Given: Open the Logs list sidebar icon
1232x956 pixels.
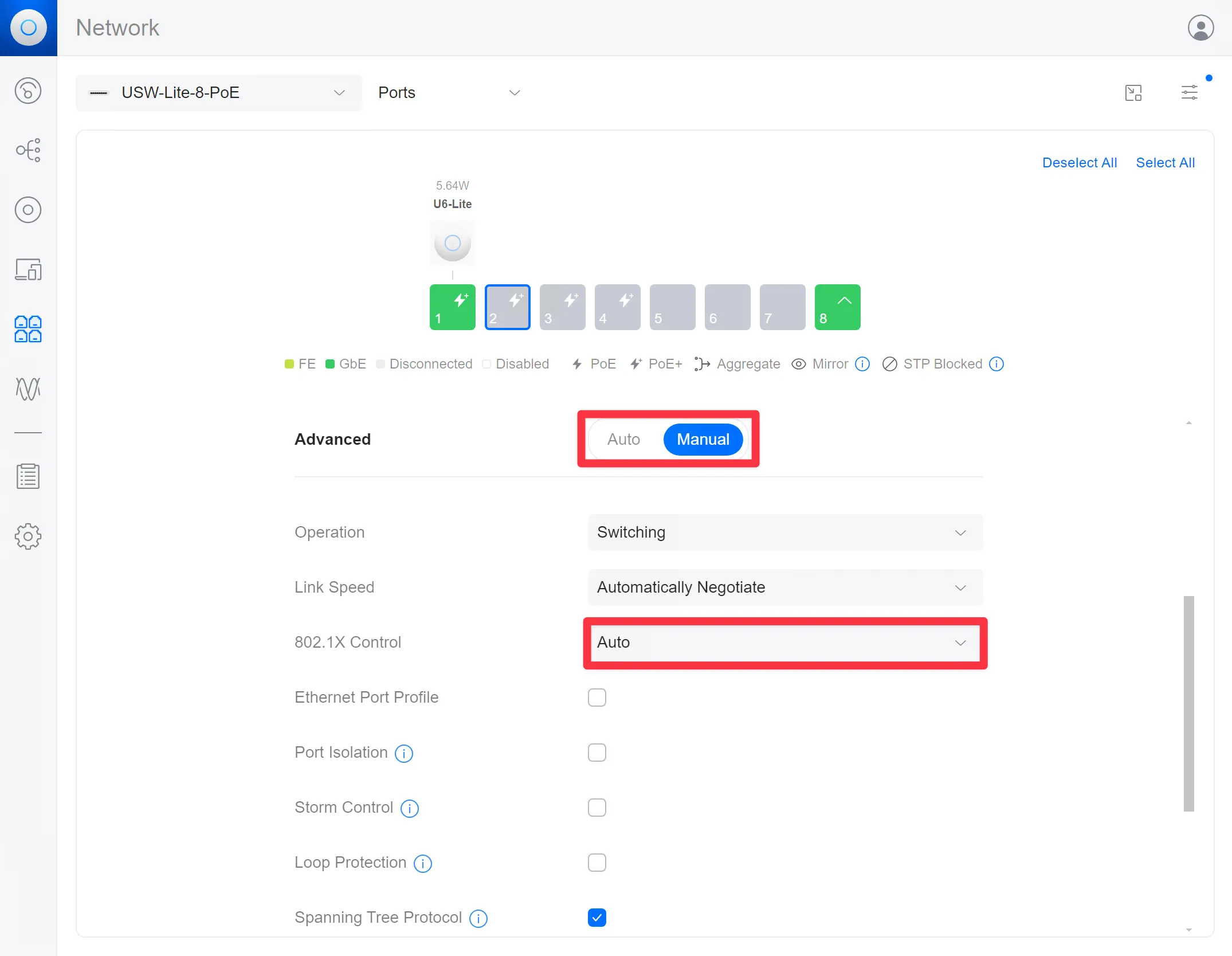Looking at the screenshot, I should pos(28,476).
